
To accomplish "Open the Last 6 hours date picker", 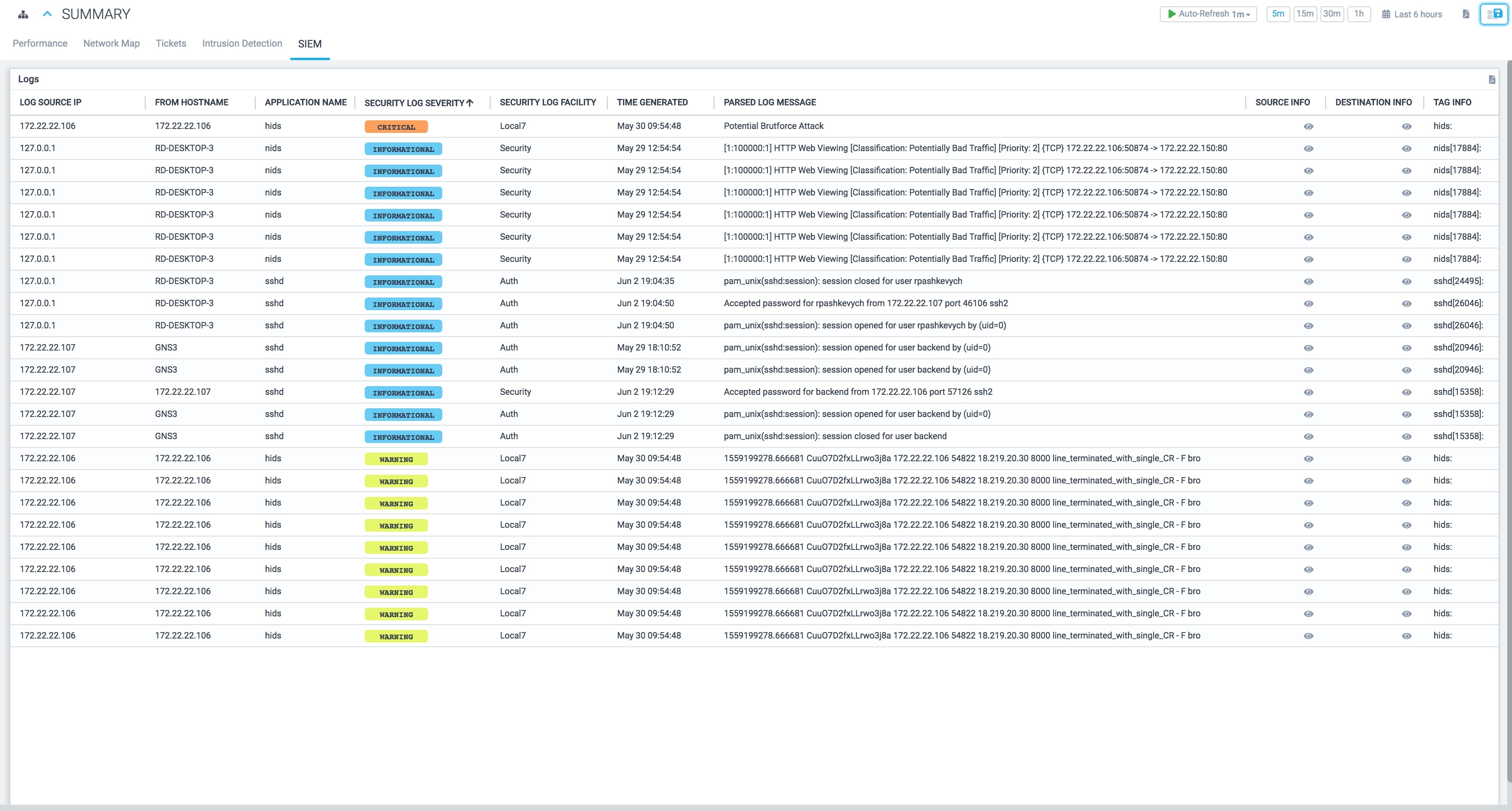I will [x=1412, y=15].
